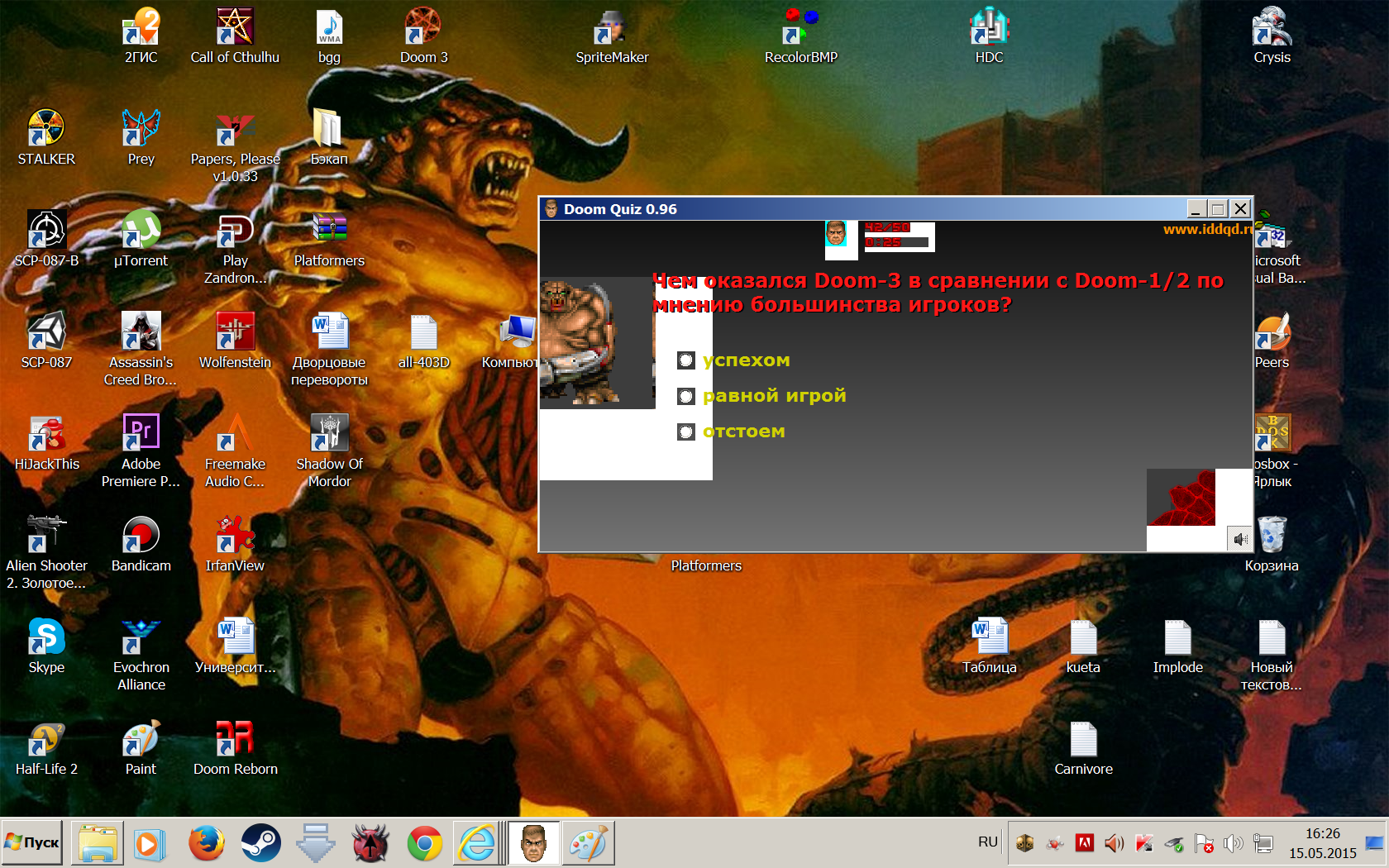Open Steam from the taskbar
The image size is (1389, 868).
pos(260,843)
